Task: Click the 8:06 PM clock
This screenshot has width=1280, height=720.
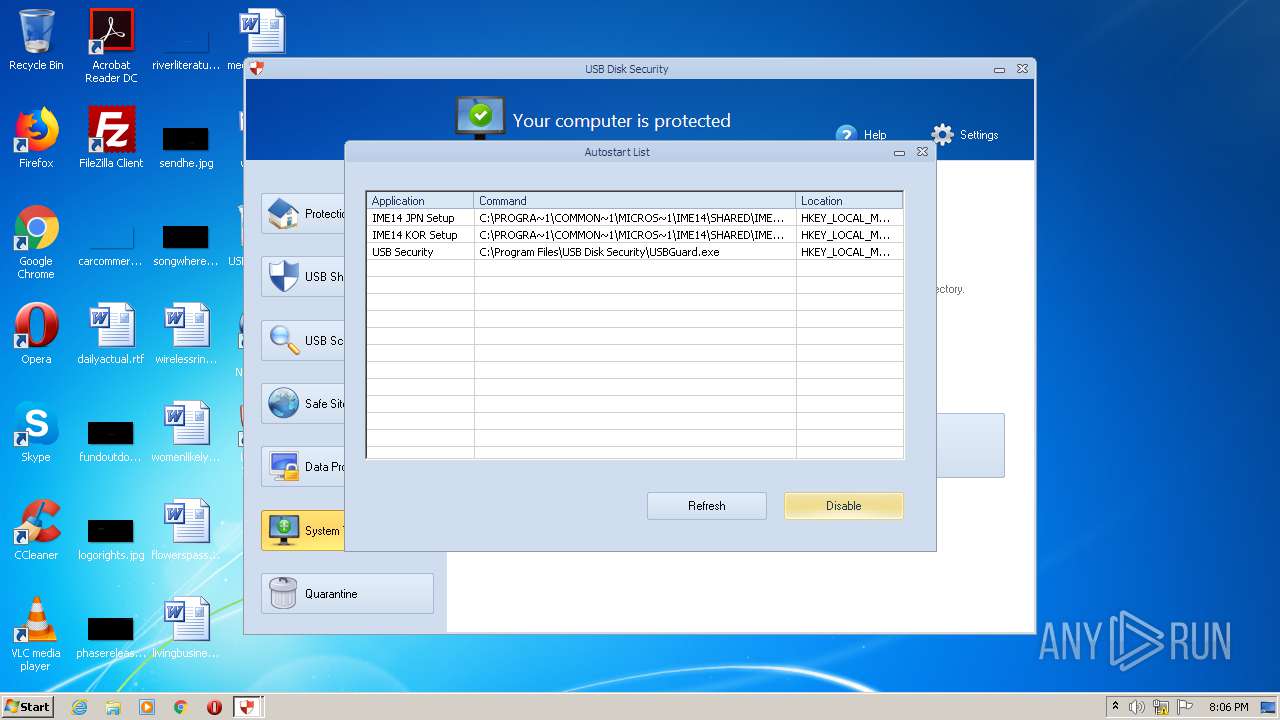Action: [x=1228, y=707]
